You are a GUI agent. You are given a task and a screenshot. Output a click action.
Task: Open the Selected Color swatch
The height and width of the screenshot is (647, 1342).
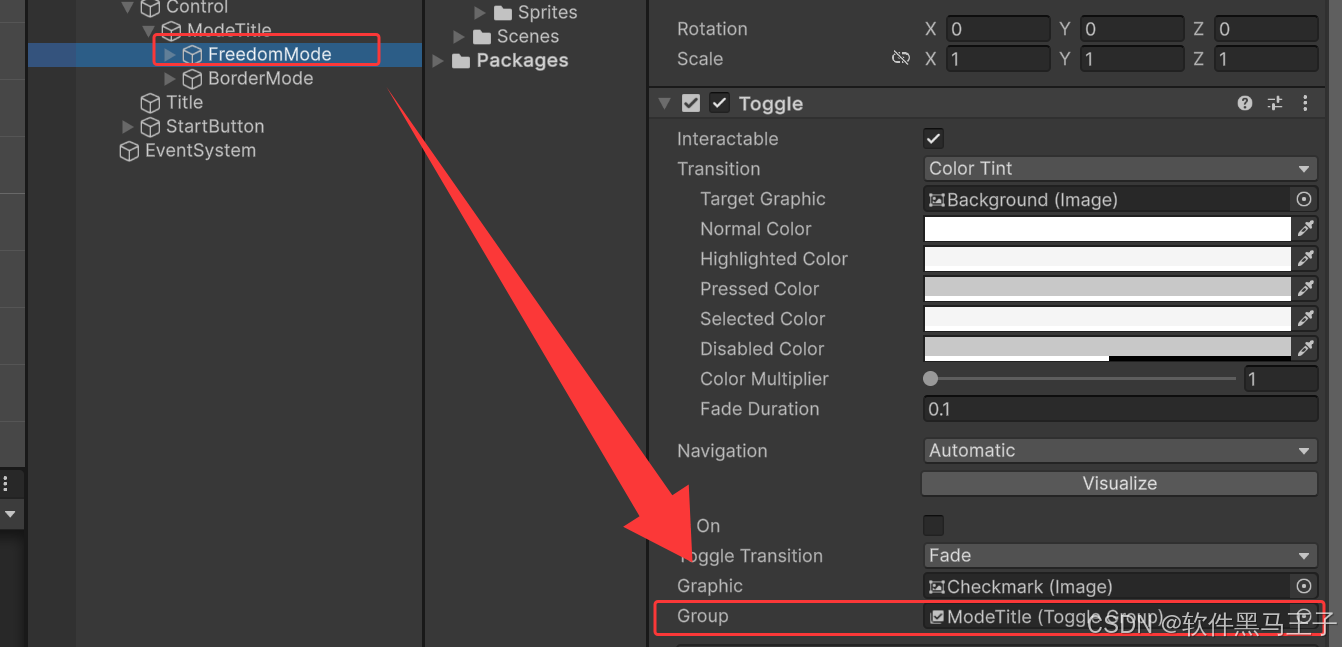(1108, 319)
